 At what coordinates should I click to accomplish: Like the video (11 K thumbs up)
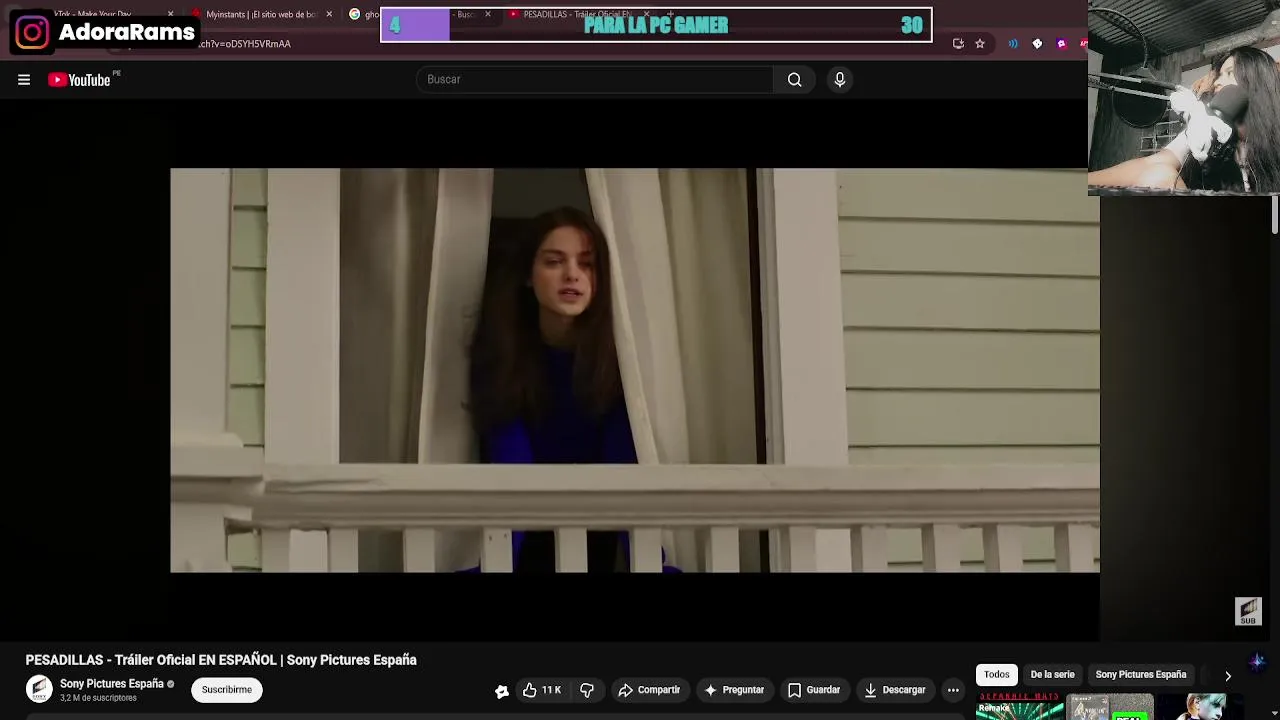542,690
